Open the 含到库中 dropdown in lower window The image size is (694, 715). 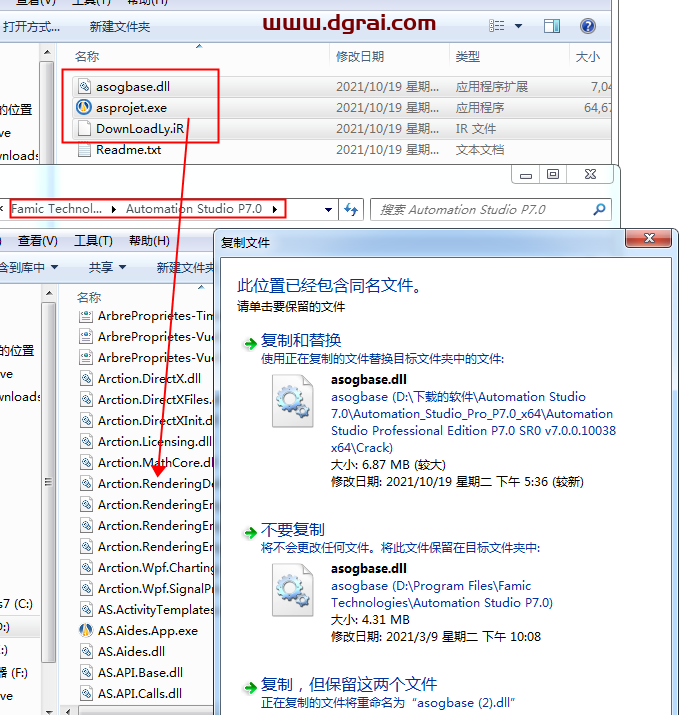pos(28,267)
